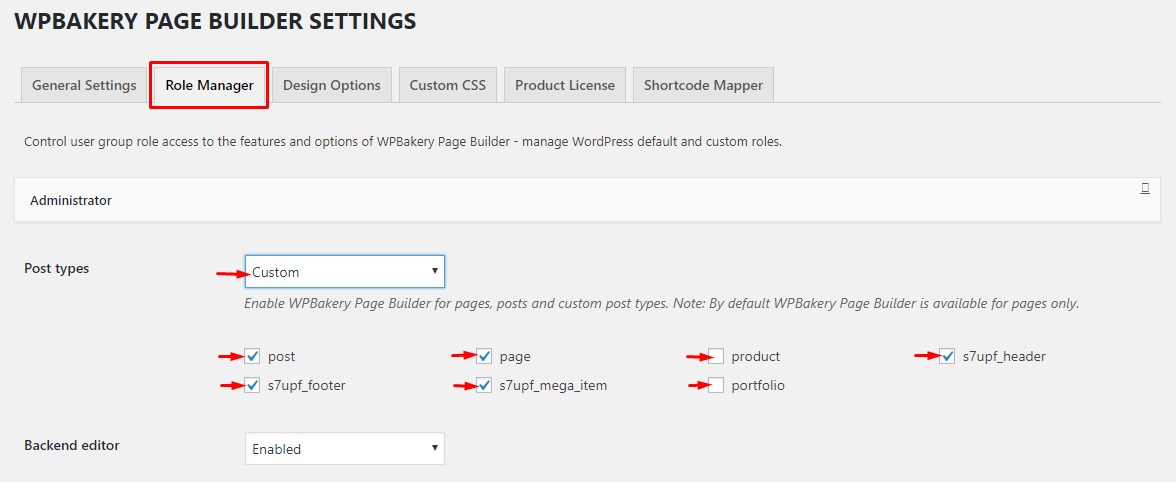This screenshot has height=482, width=1176.
Task: Click the portfolio label text
Action: click(758, 386)
